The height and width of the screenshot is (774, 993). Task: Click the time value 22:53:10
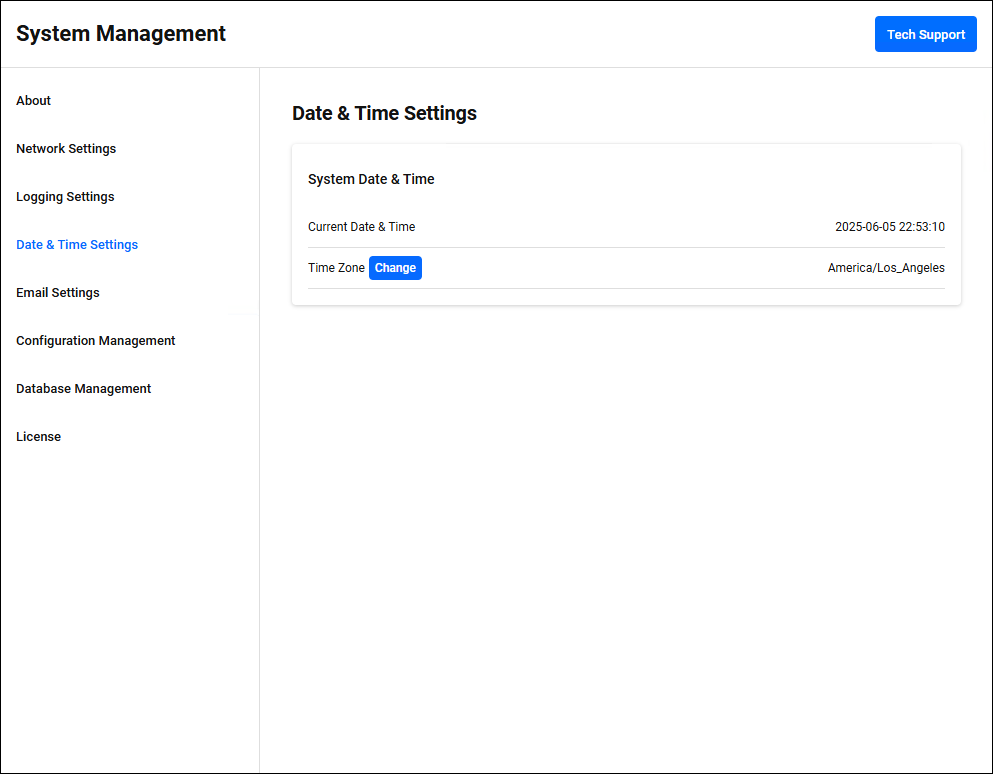click(x=923, y=227)
